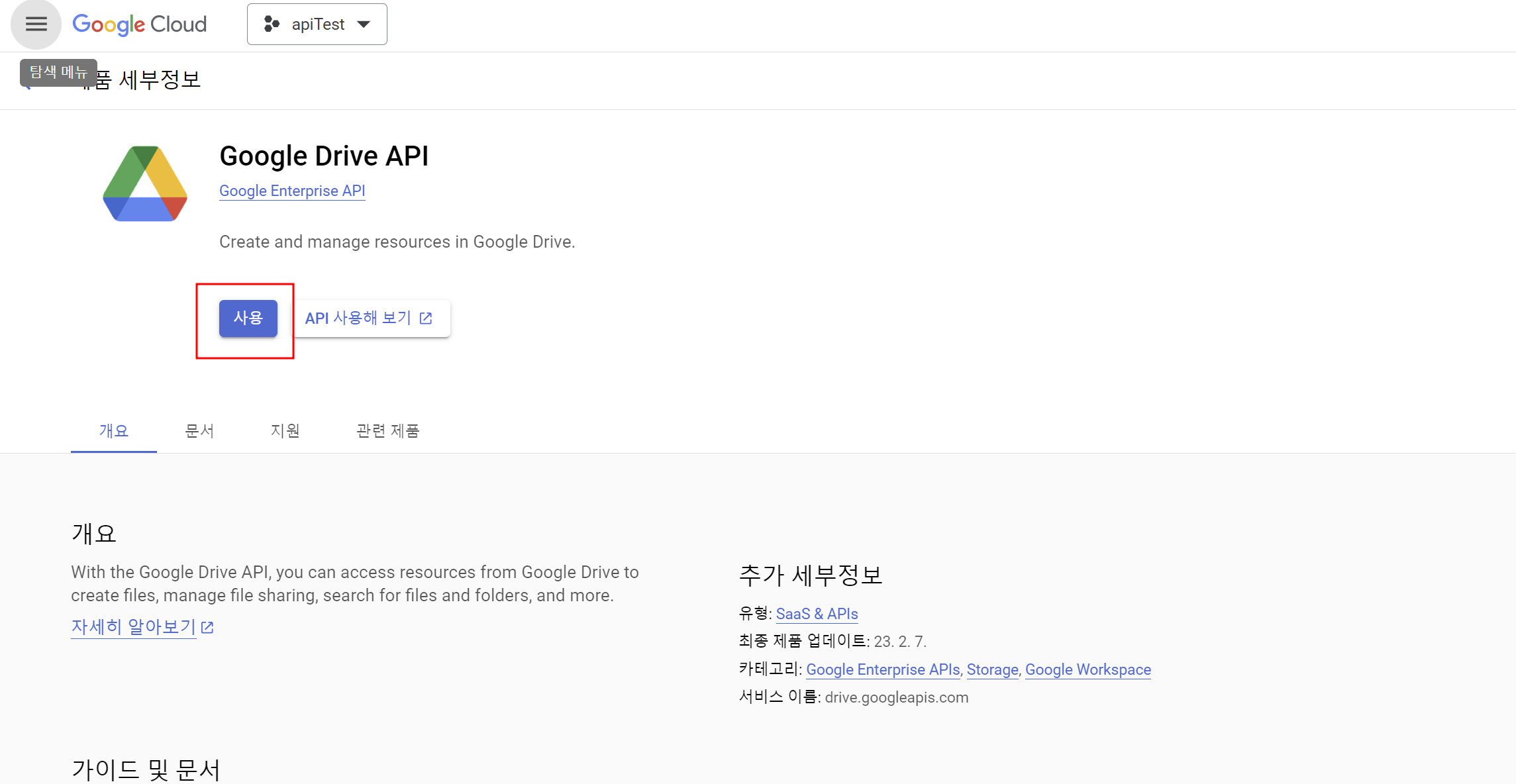Viewport: 1516px width, 784px height.
Task: Open the apiTest project selector
Action: pos(317,24)
